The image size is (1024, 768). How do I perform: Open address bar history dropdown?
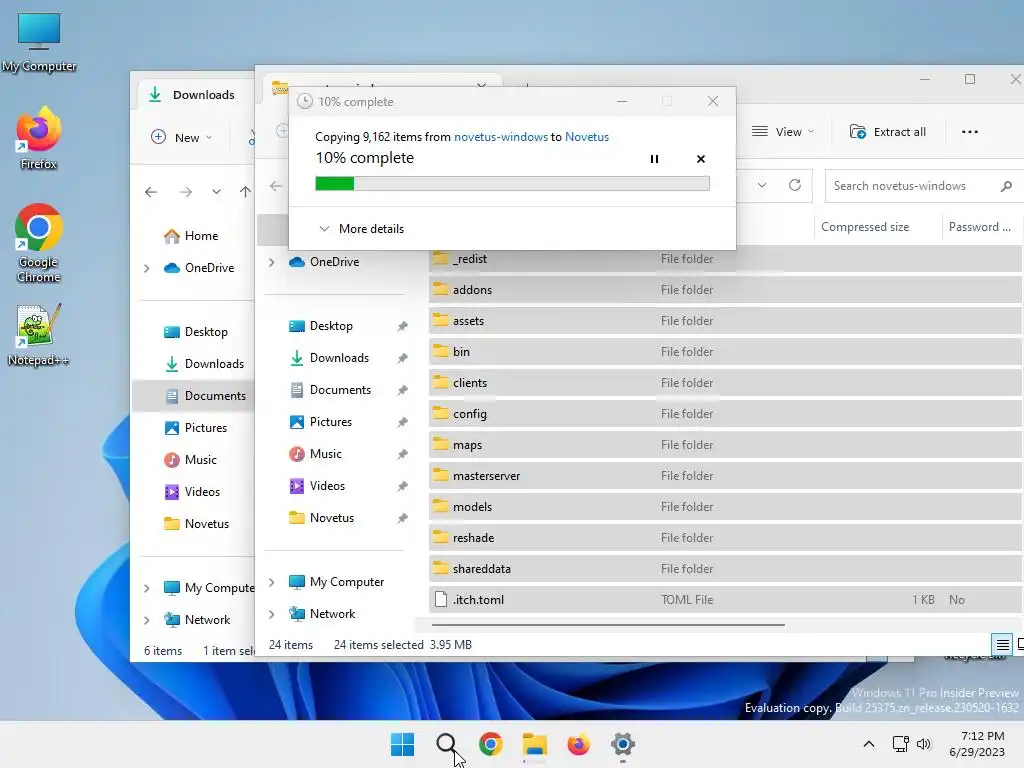pyautogui.click(x=761, y=185)
